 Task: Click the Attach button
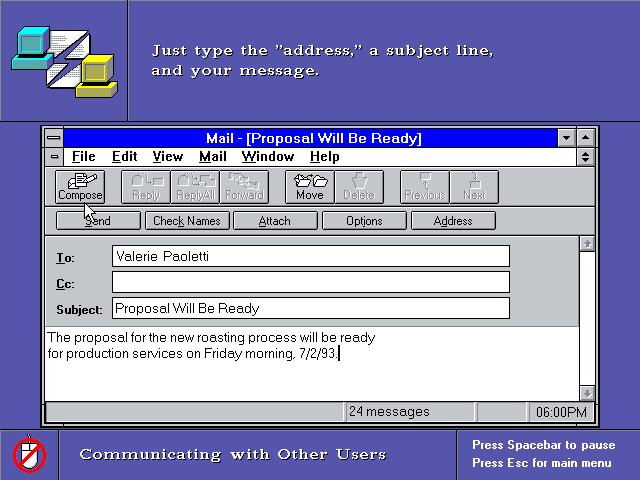(275, 221)
